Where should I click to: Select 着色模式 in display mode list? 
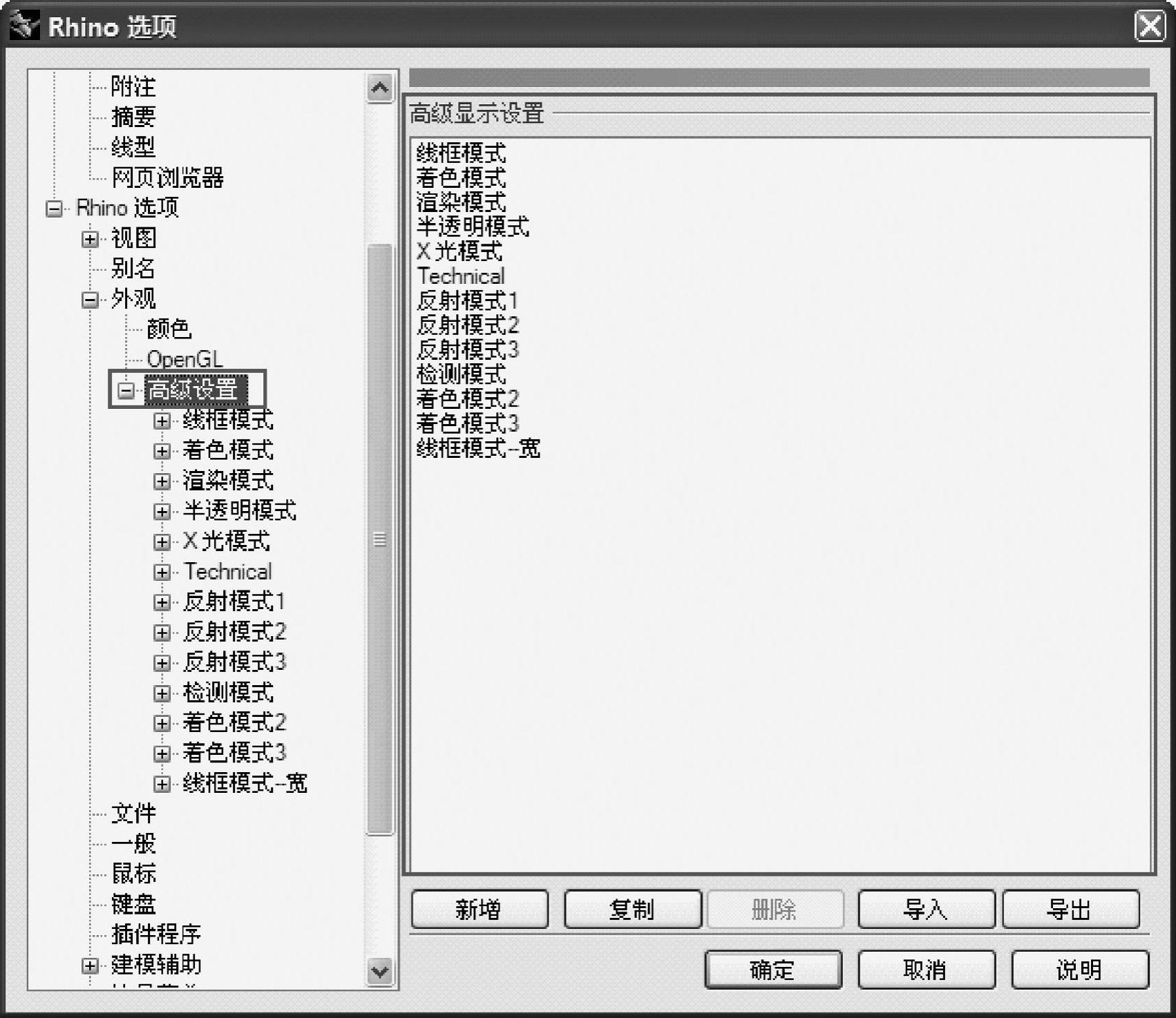(462, 177)
